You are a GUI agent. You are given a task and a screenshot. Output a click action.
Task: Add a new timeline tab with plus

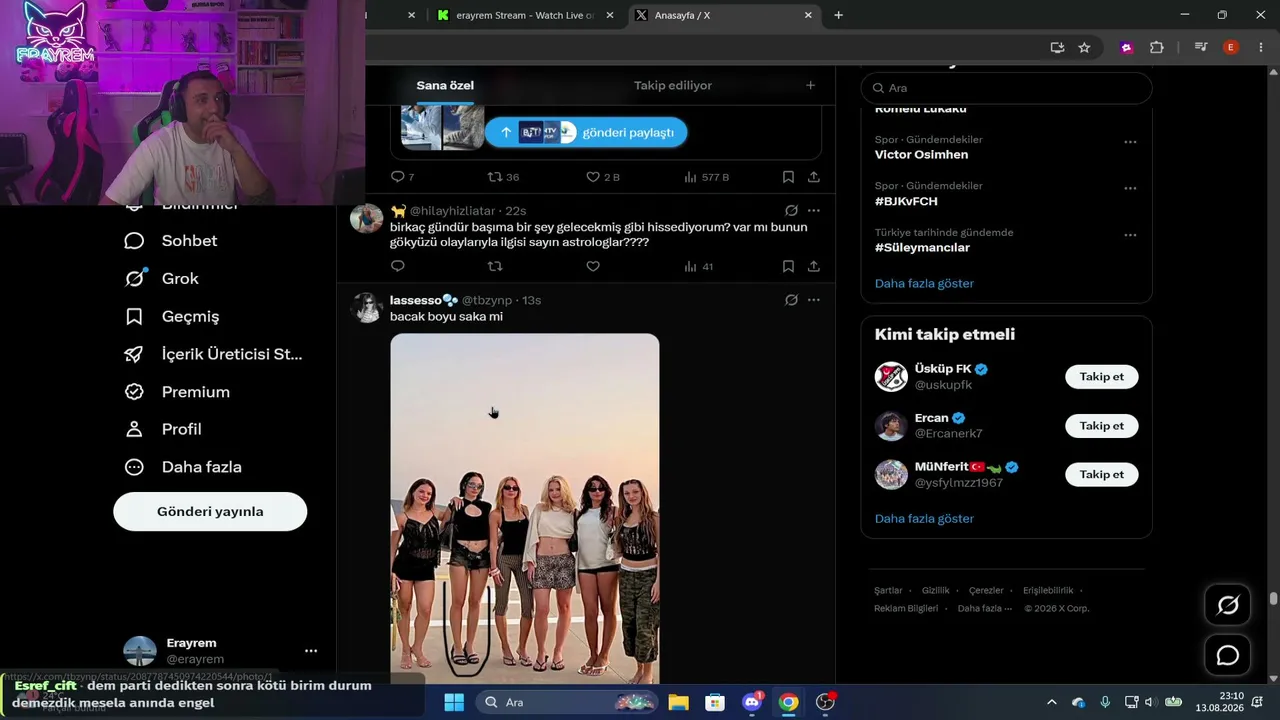pyautogui.click(x=811, y=86)
